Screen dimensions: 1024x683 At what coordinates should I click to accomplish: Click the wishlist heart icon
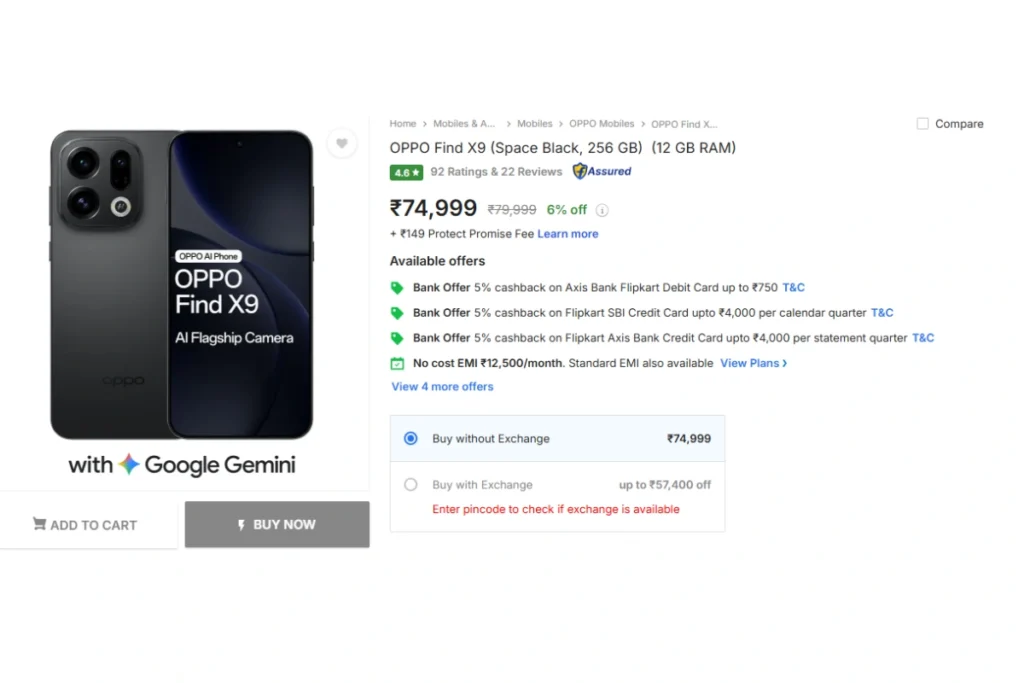tap(341, 144)
